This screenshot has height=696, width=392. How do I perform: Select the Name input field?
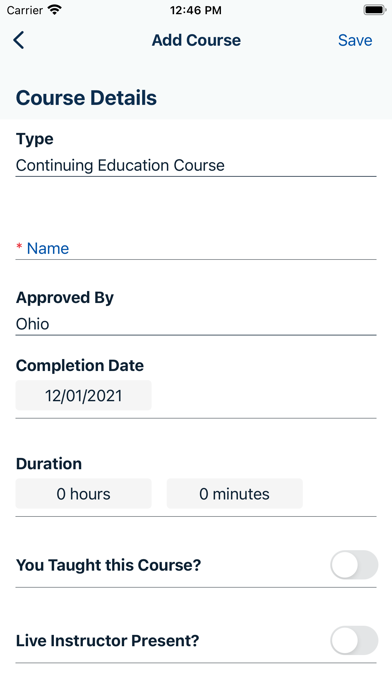pyautogui.click(x=196, y=248)
